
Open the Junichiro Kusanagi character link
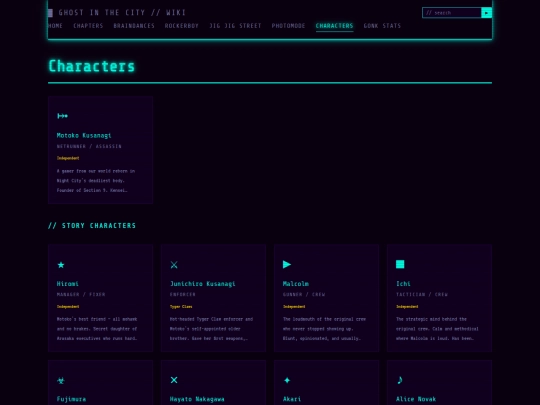point(202,284)
